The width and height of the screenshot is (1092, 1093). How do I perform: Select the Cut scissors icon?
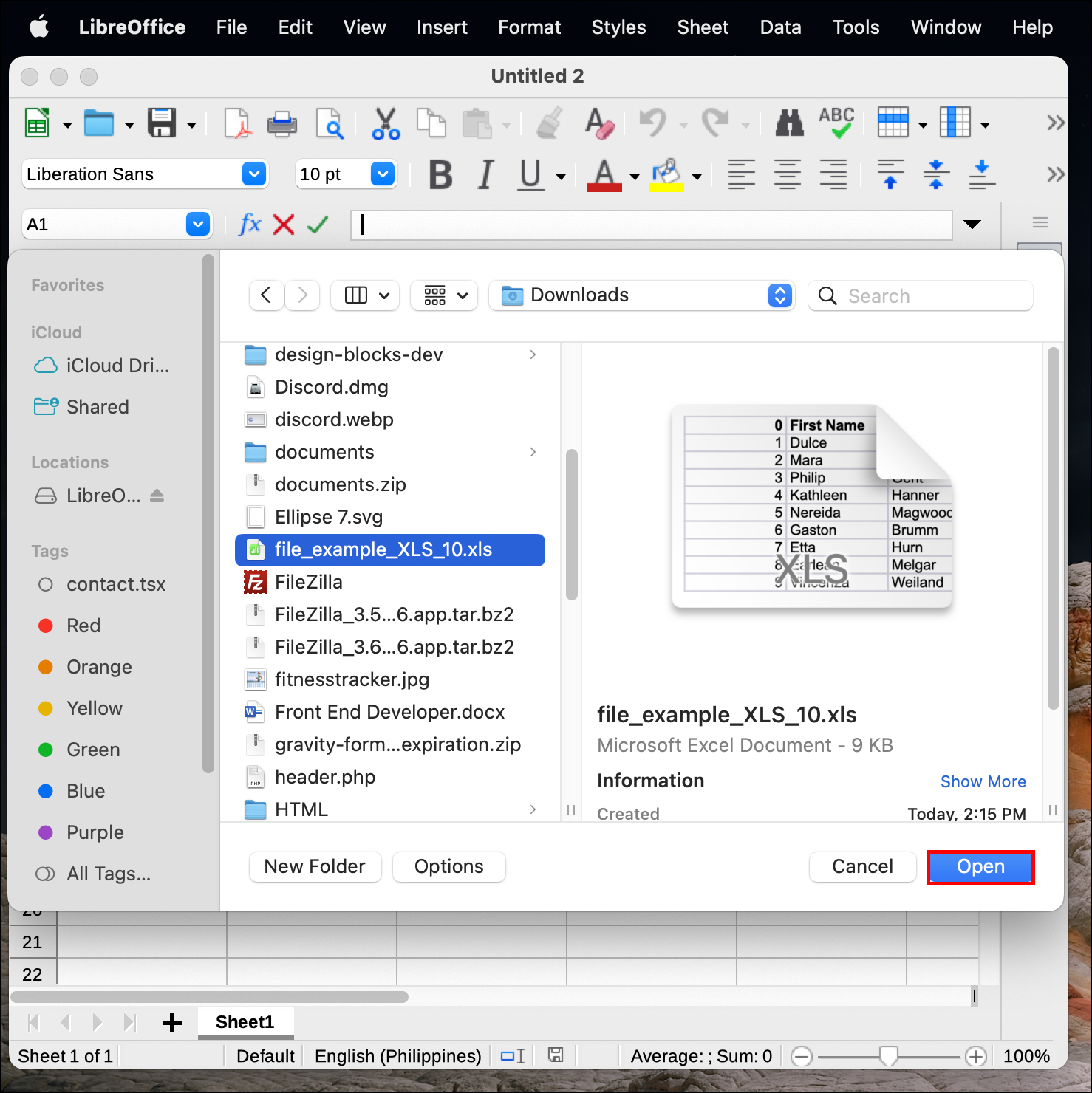tap(386, 123)
